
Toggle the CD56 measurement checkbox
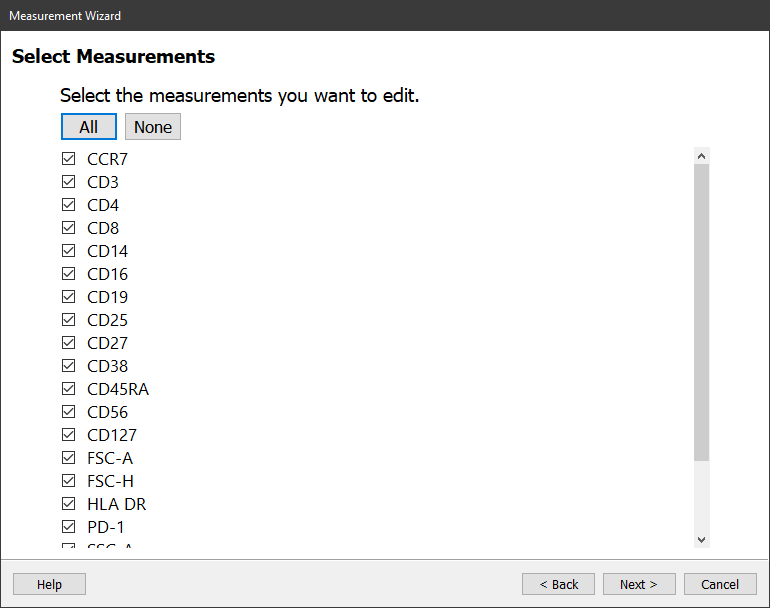pos(69,412)
